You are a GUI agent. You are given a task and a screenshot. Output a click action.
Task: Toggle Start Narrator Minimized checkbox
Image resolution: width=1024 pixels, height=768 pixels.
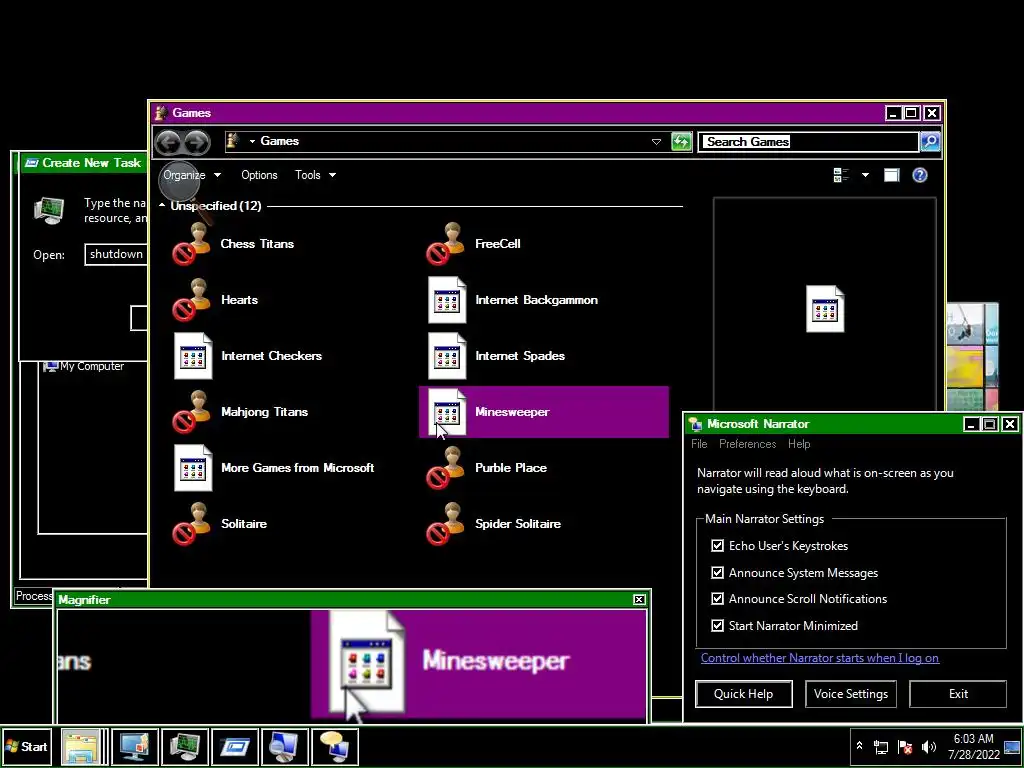pos(718,626)
